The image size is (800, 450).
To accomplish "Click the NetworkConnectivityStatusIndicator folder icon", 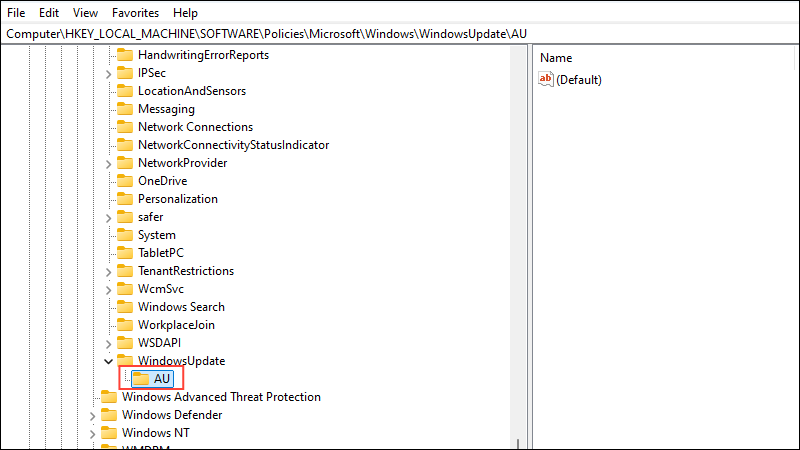I will (125, 145).
